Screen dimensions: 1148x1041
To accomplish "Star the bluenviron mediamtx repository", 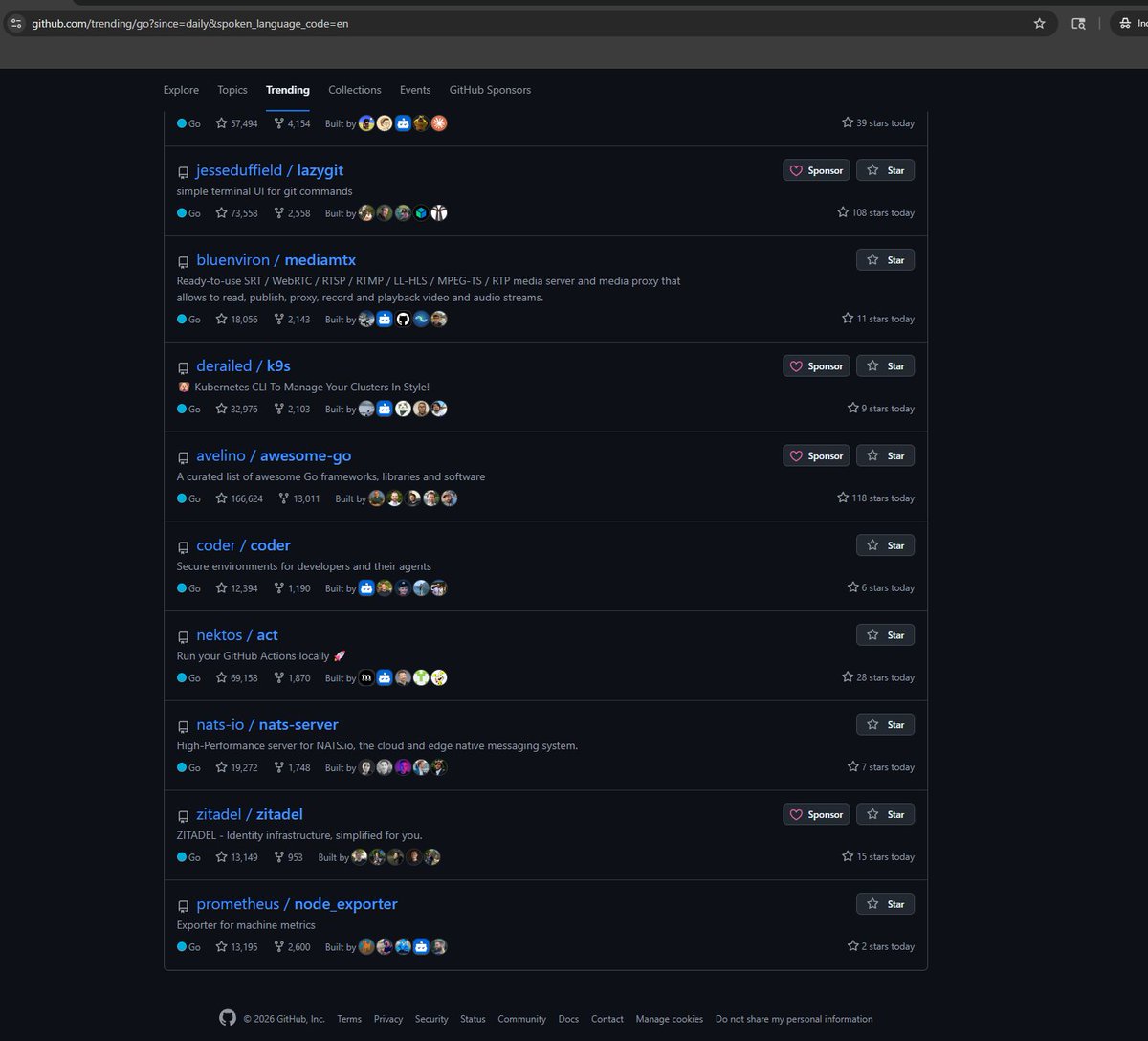I will pyautogui.click(x=885, y=260).
